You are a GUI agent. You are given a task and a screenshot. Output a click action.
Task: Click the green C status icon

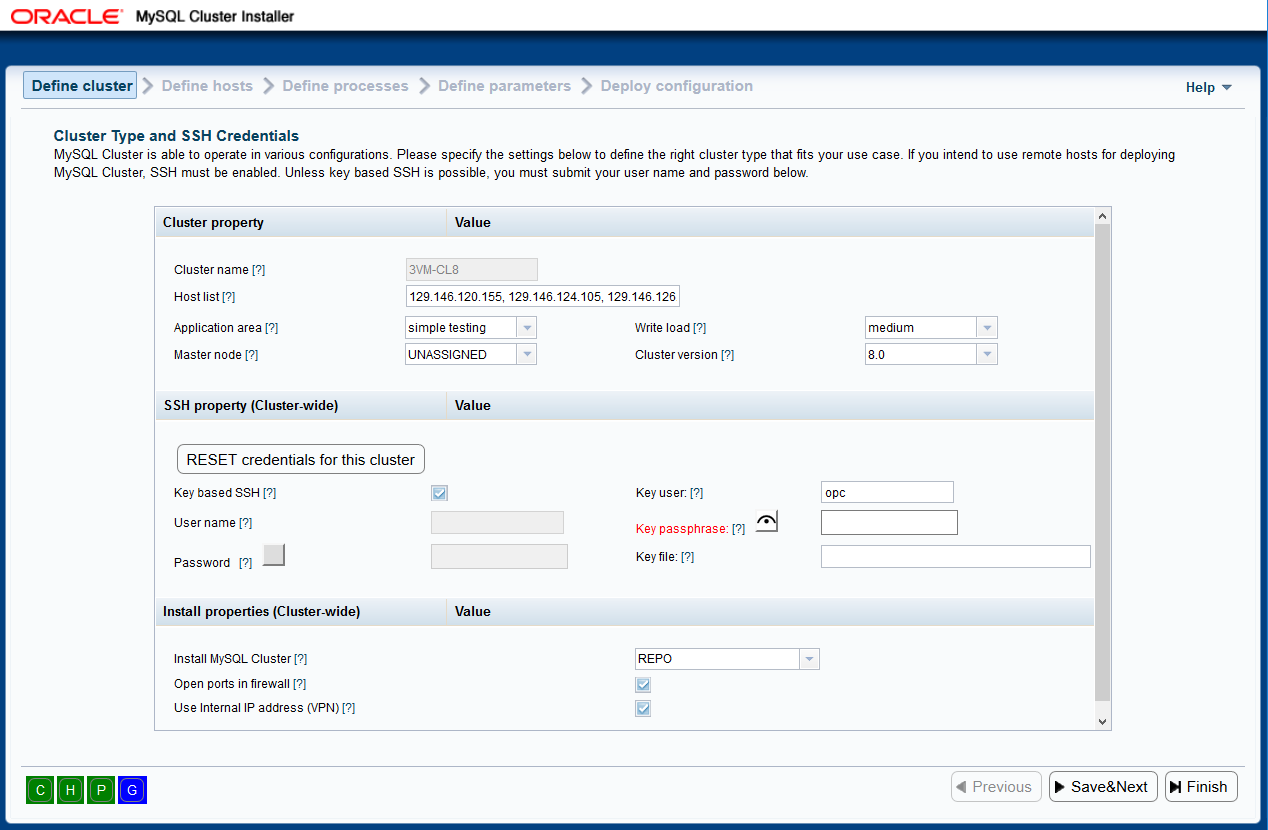point(40,790)
